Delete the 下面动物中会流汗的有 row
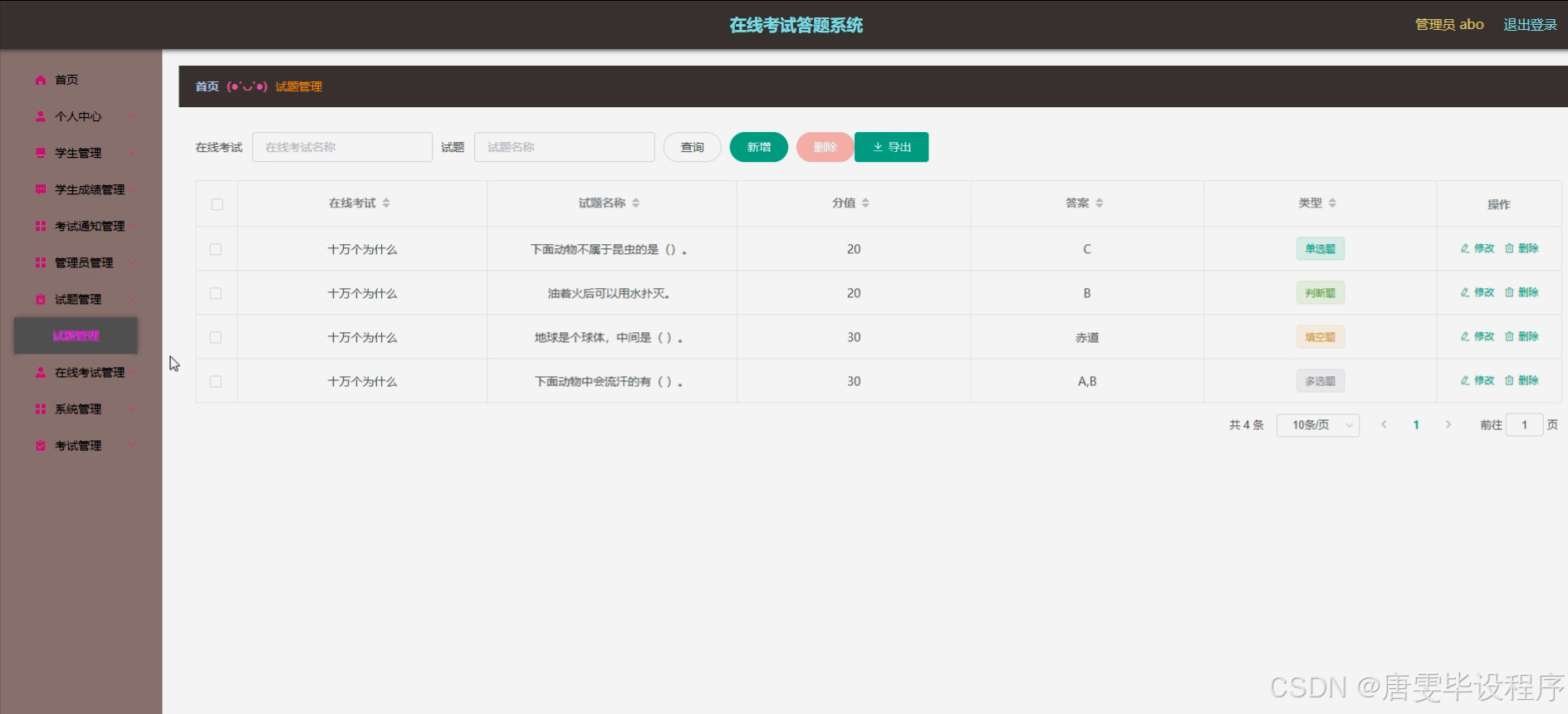 coord(1521,380)
